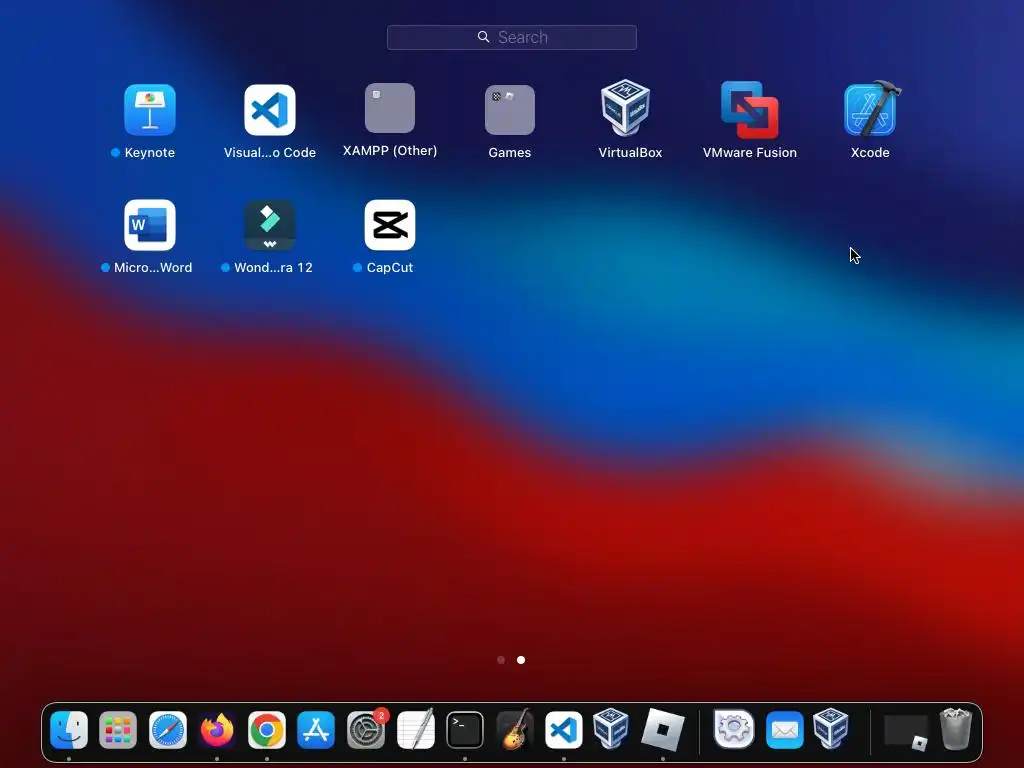Open Roblox from the Dock
Screen dimensions: 1024x768
[663, 730]
